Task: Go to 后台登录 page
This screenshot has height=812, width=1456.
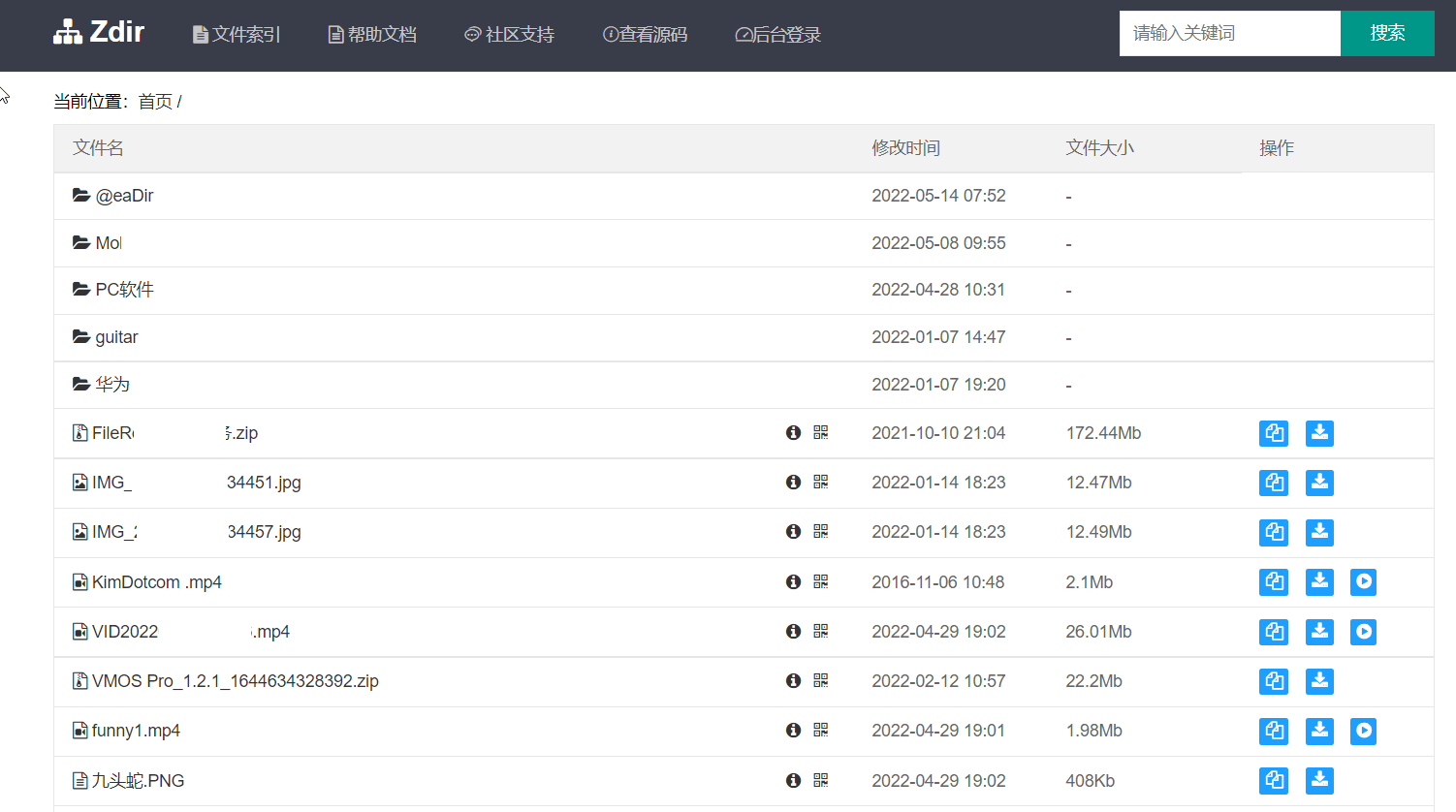Action: pos(777,35)
